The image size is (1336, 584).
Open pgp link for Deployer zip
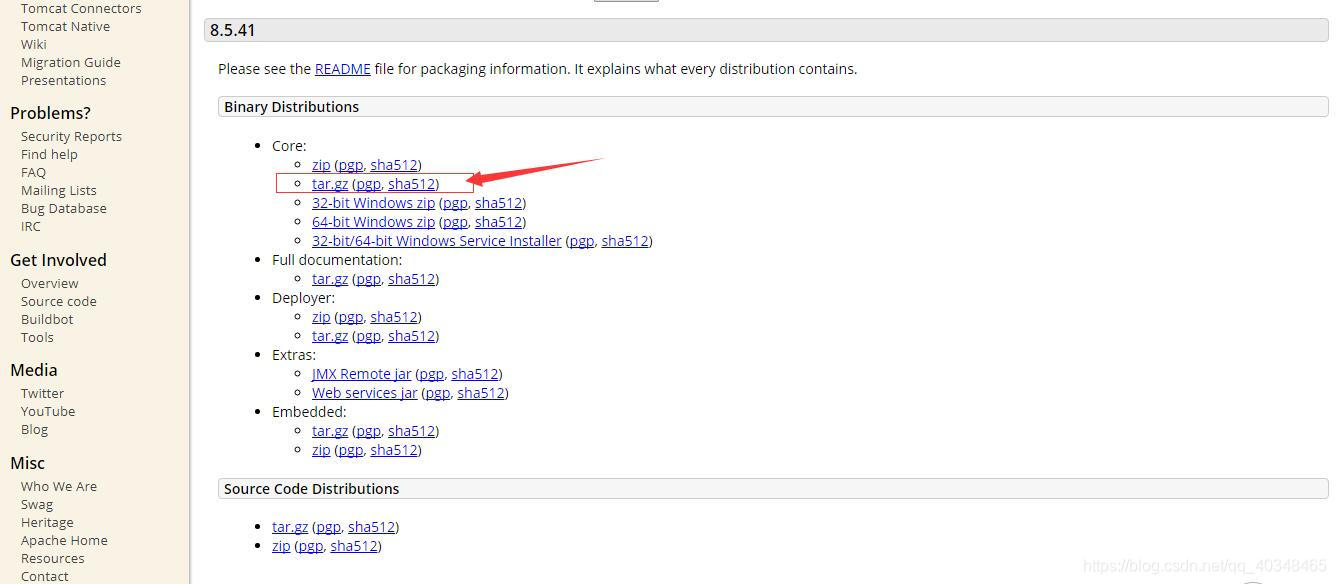(x=350, y=317)
